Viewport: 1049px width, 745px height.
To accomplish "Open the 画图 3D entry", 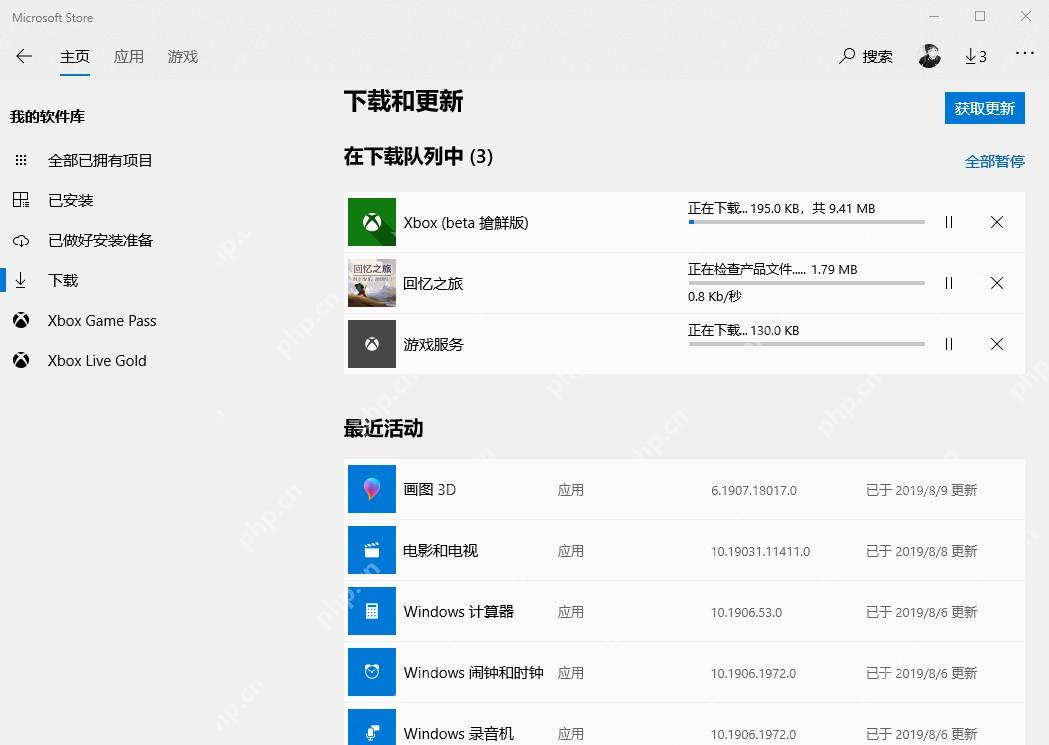I will pos(684,489).
